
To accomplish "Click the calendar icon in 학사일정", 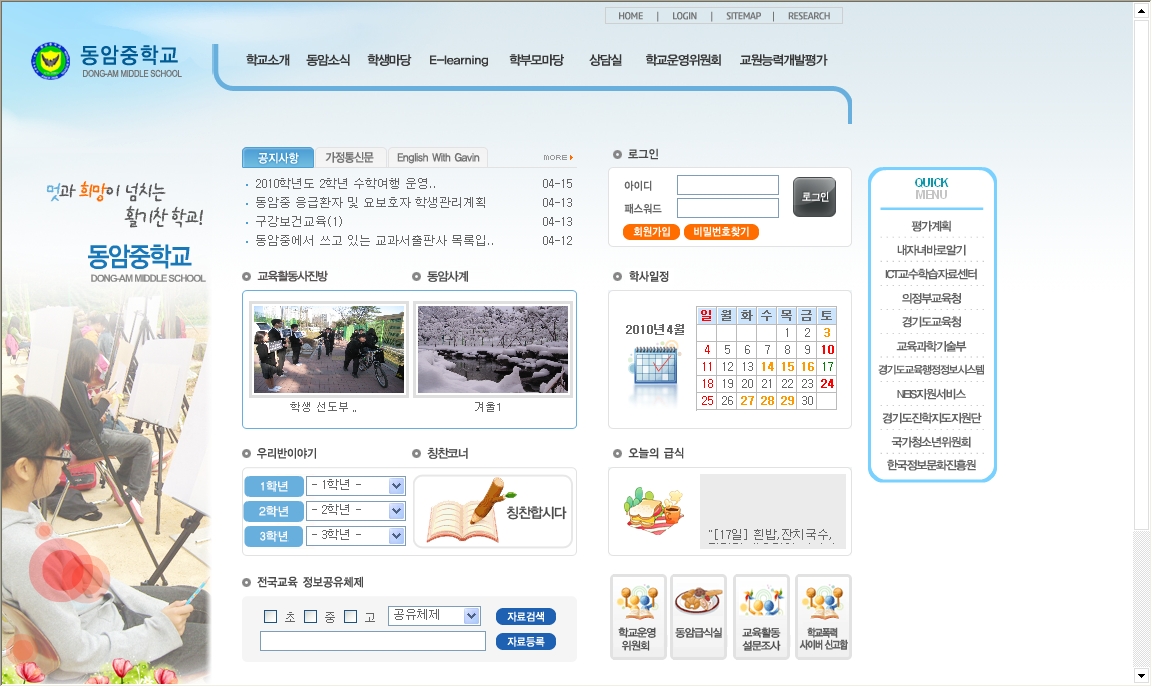I will click(x=653, y=372).
